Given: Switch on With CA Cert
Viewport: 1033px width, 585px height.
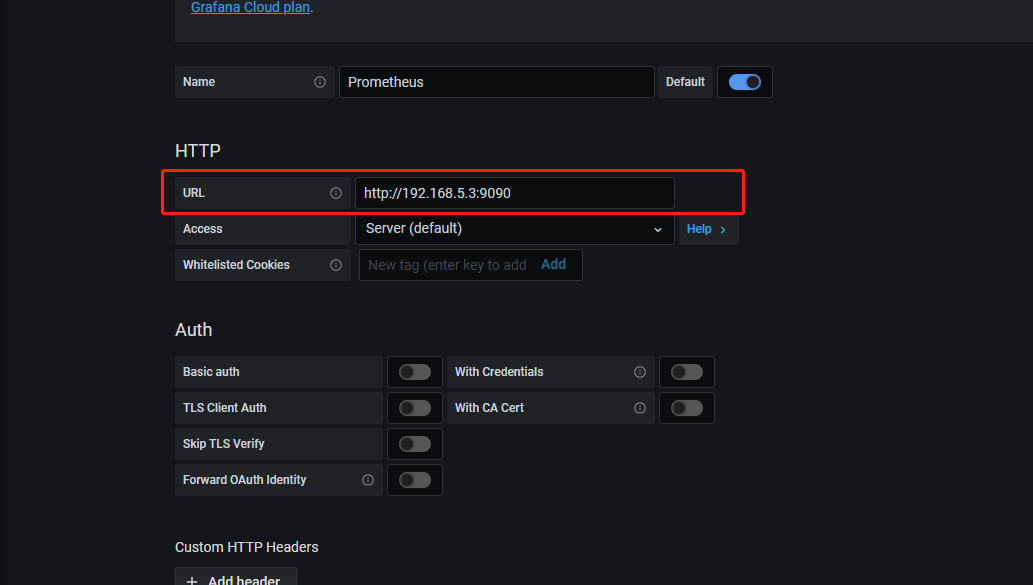Looking at the screenshot, I should (686, 408).
